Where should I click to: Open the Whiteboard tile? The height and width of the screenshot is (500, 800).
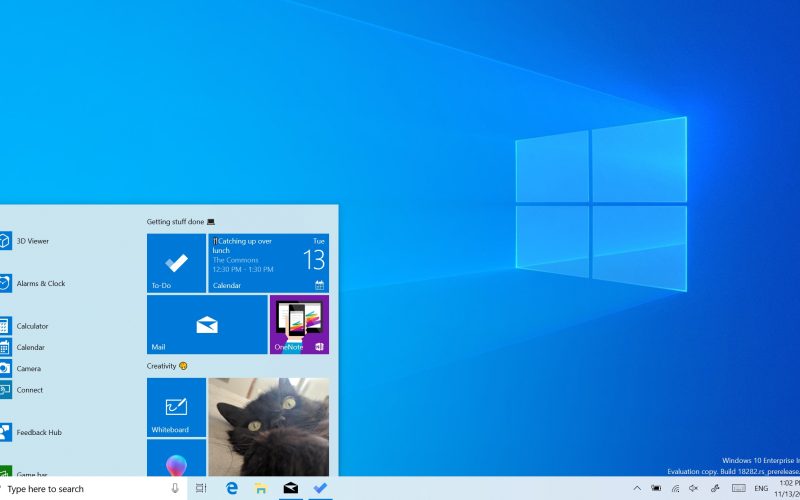[x=176, y=407]
